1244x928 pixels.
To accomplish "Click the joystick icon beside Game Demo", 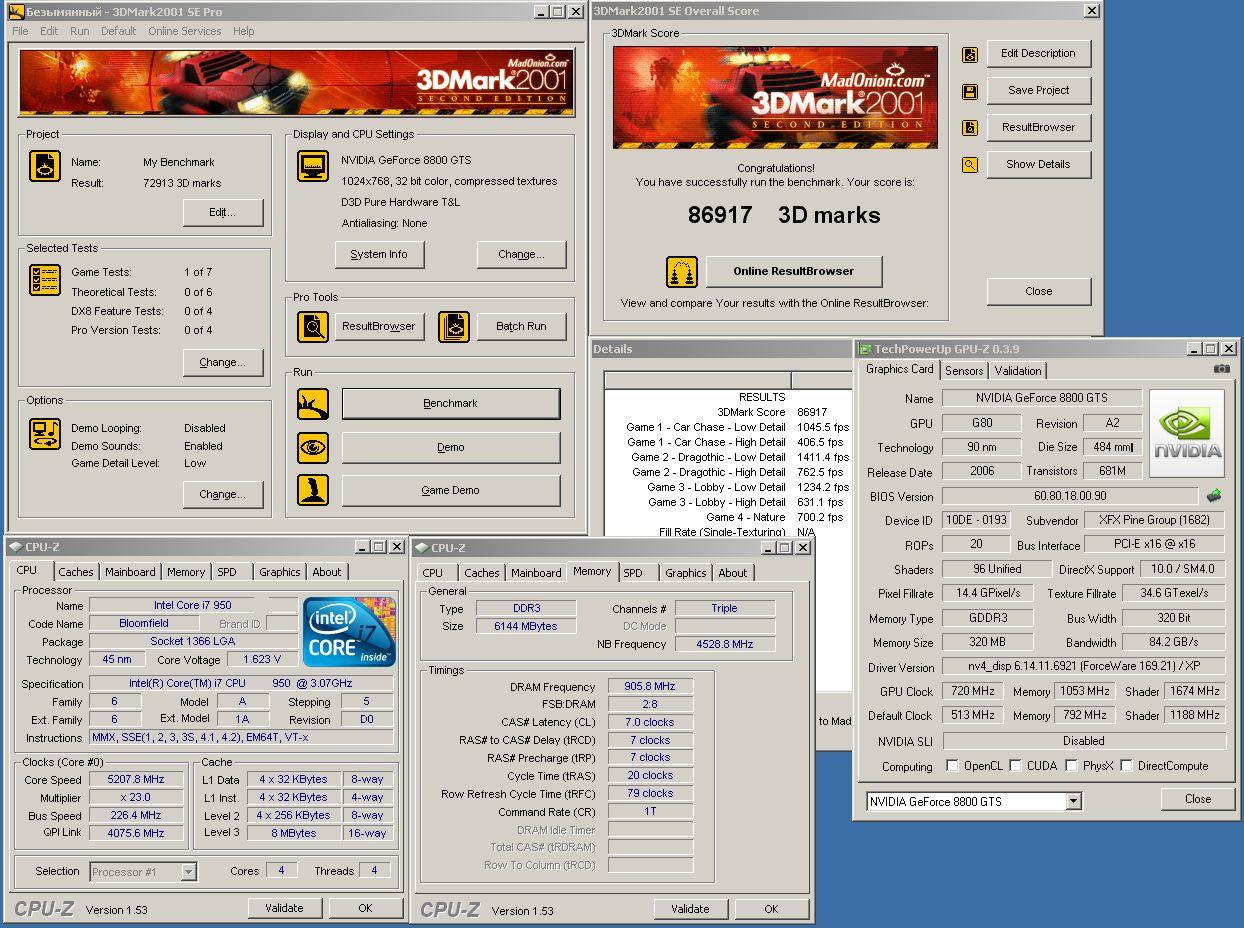I will pos(313,490).
